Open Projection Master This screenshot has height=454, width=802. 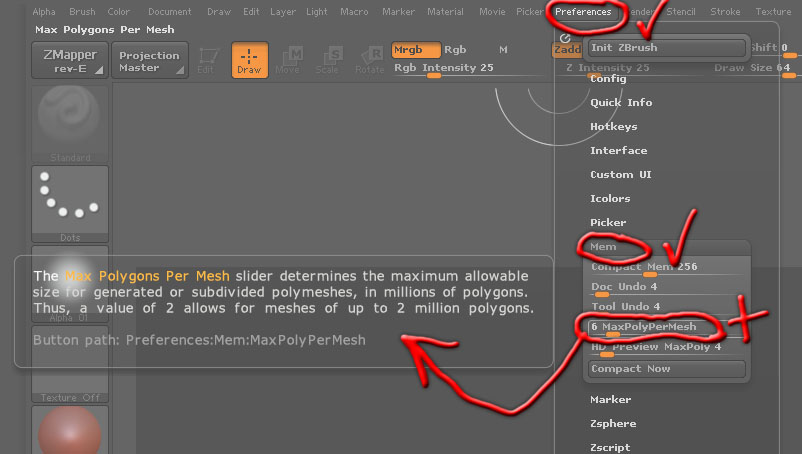tap(149, 60)
